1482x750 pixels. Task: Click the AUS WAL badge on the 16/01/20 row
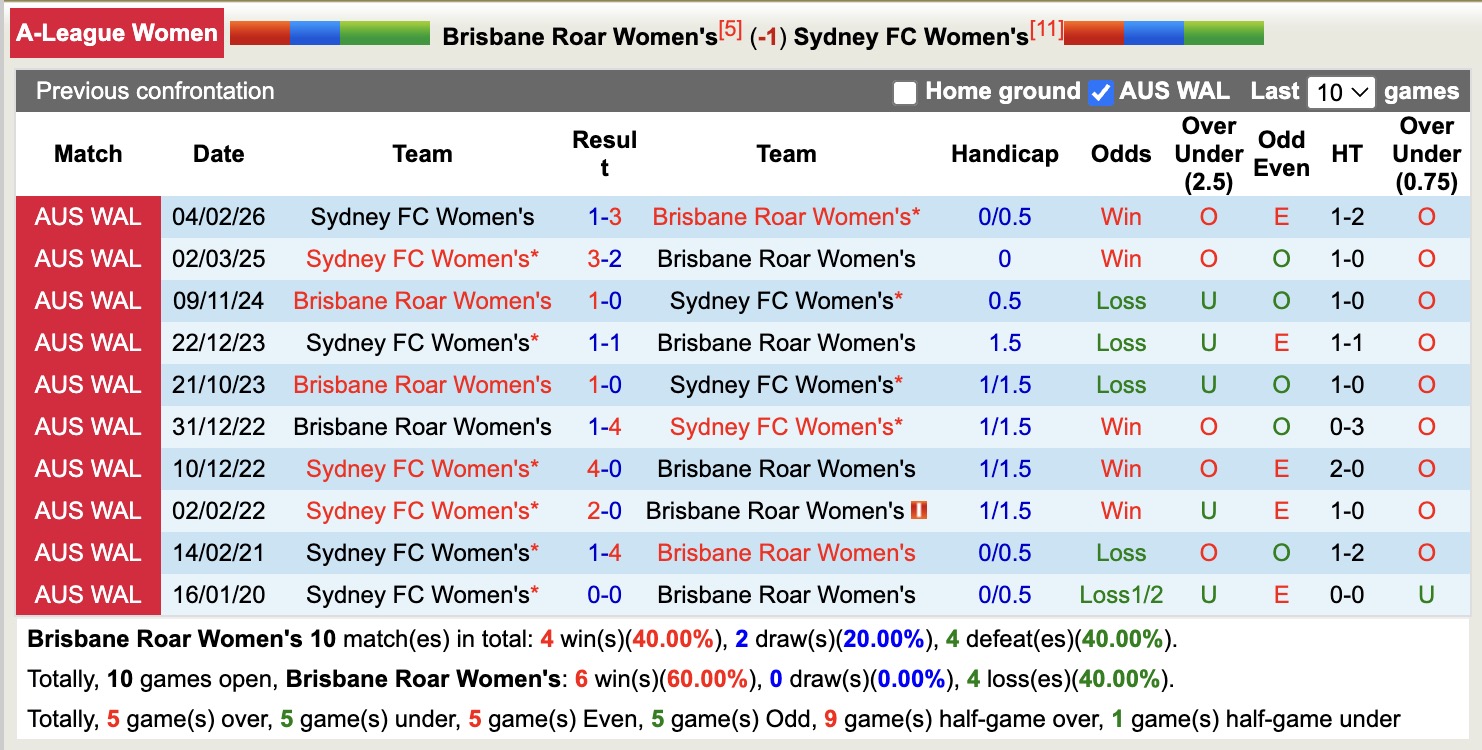[x=88, y=594]
